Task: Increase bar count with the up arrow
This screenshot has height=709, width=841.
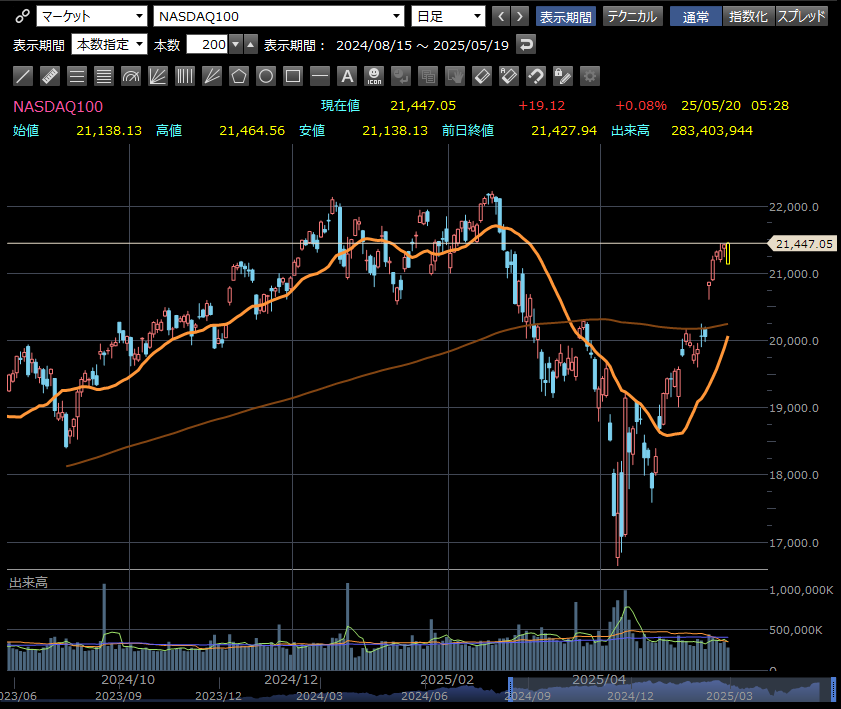Action: (250, 45)
